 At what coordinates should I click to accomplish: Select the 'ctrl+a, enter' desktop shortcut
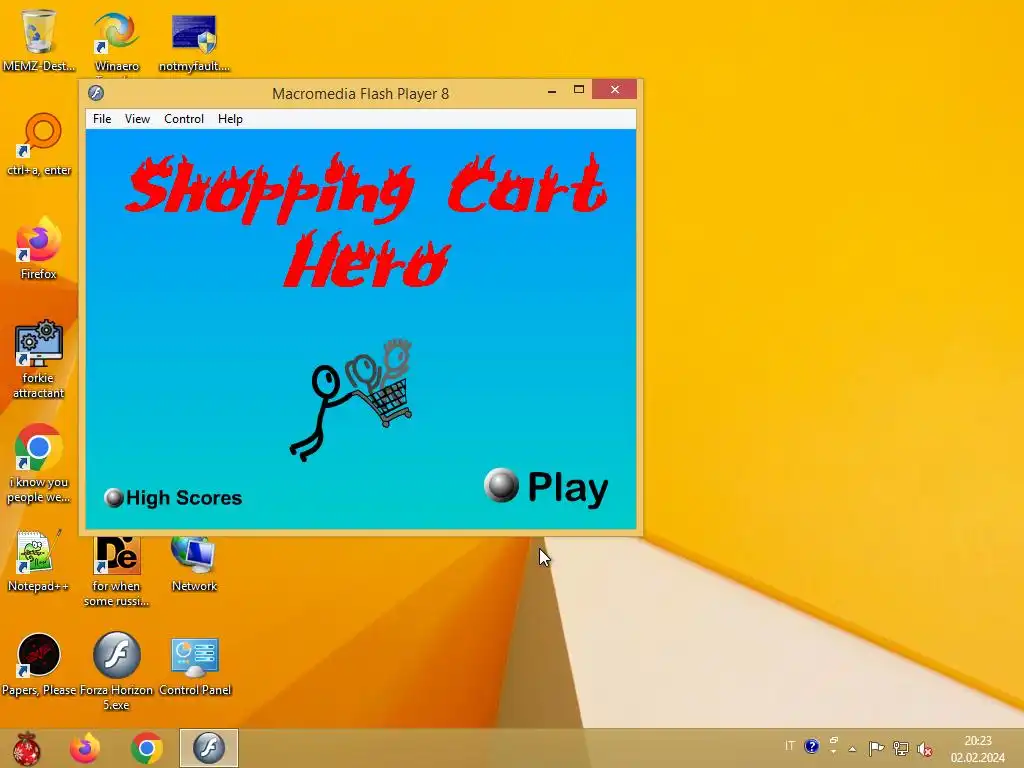point(39,145)
